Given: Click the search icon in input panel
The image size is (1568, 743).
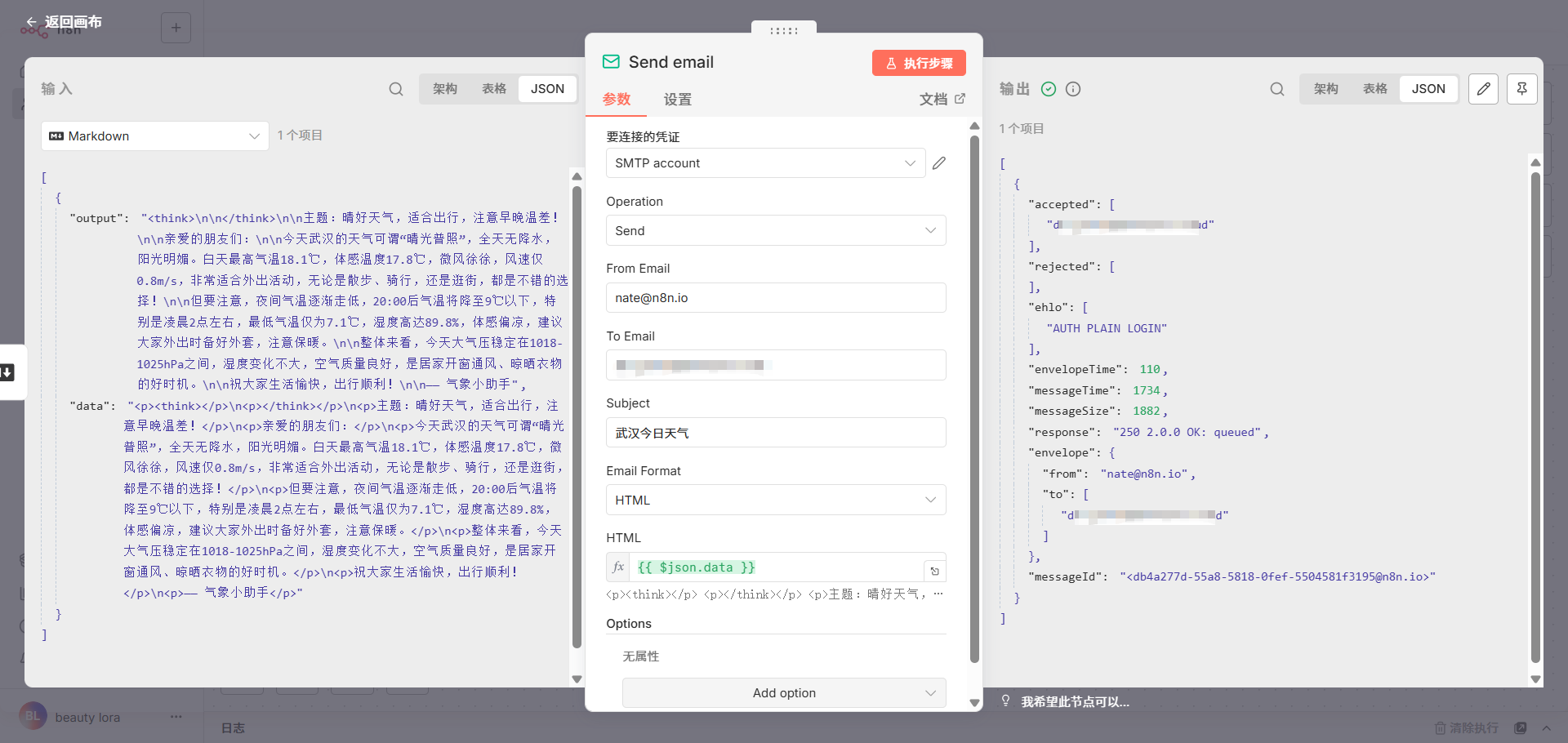Looking at the screenshot, I should coord(396,89).
